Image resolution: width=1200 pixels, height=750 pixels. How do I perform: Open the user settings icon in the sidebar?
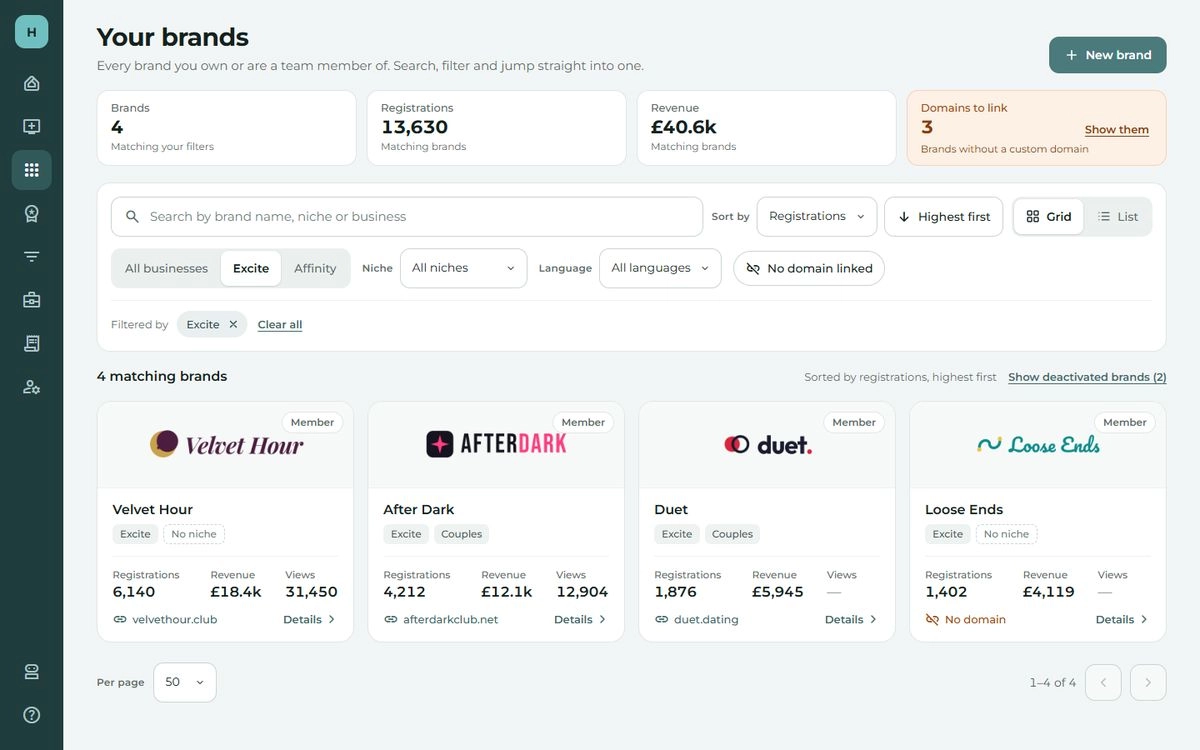coord(31,387)
